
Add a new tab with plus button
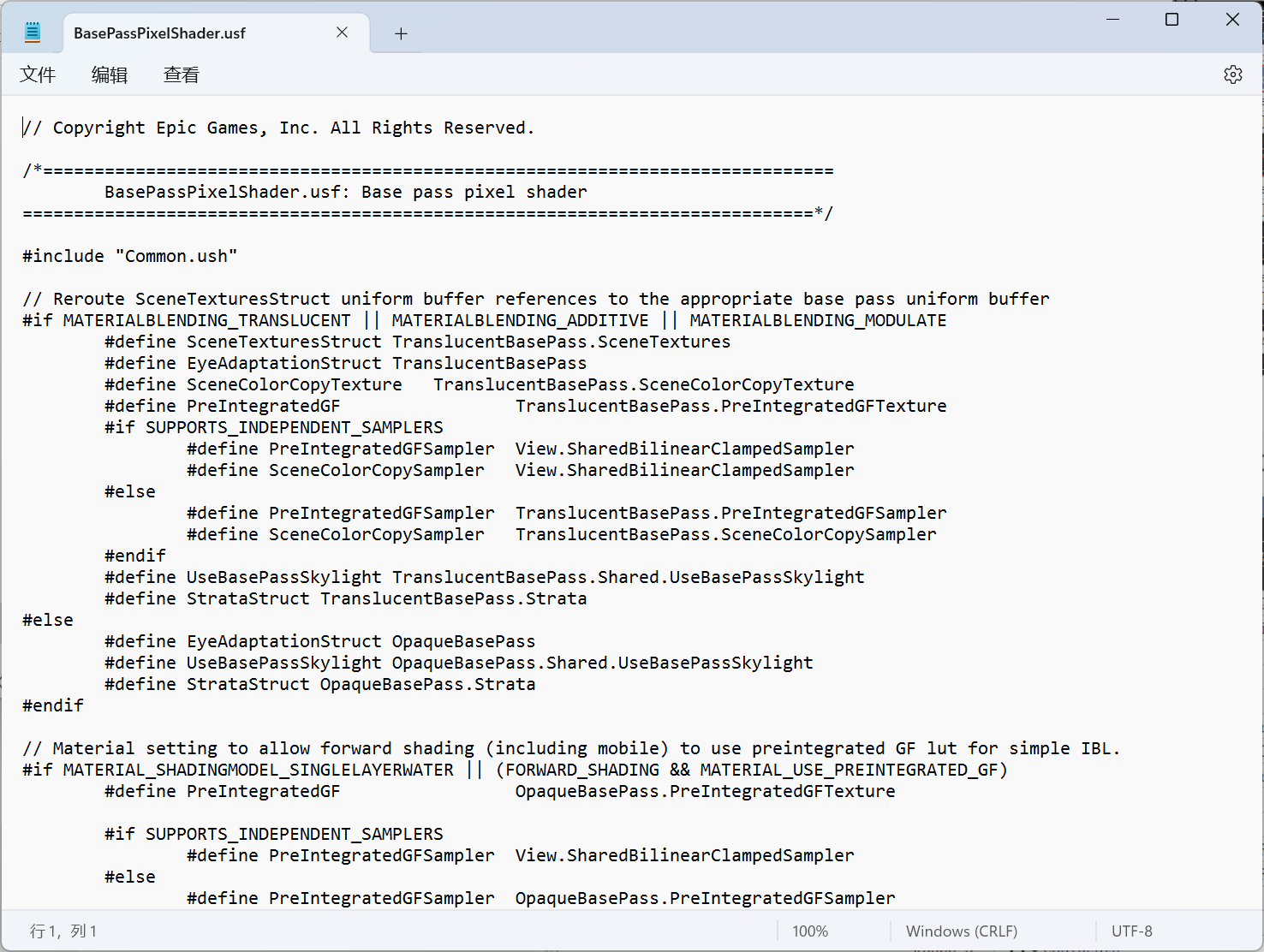pyautogui.click(x=401, y=33)
